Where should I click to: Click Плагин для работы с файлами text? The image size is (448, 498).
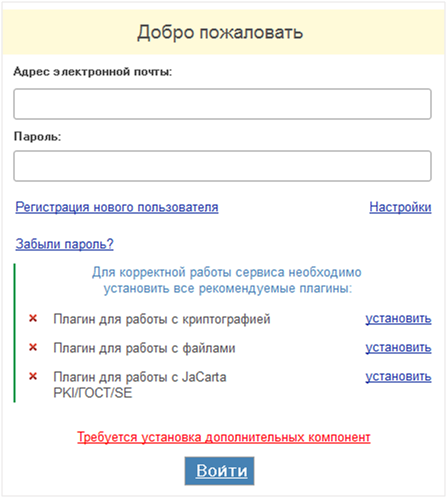point(144,348)
